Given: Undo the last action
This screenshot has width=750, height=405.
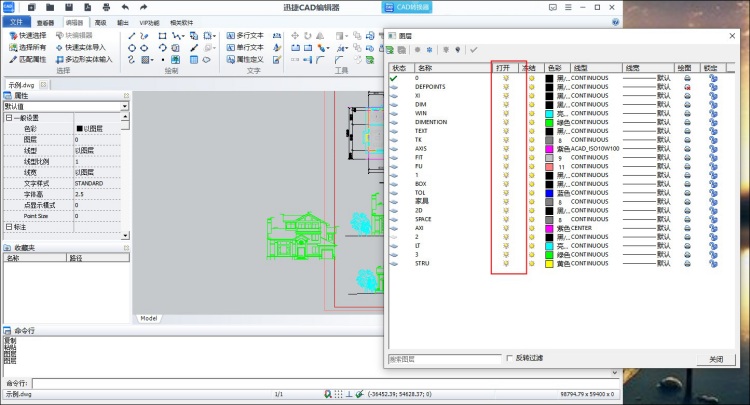Looking at the screenshot, I should coord(125,7).
